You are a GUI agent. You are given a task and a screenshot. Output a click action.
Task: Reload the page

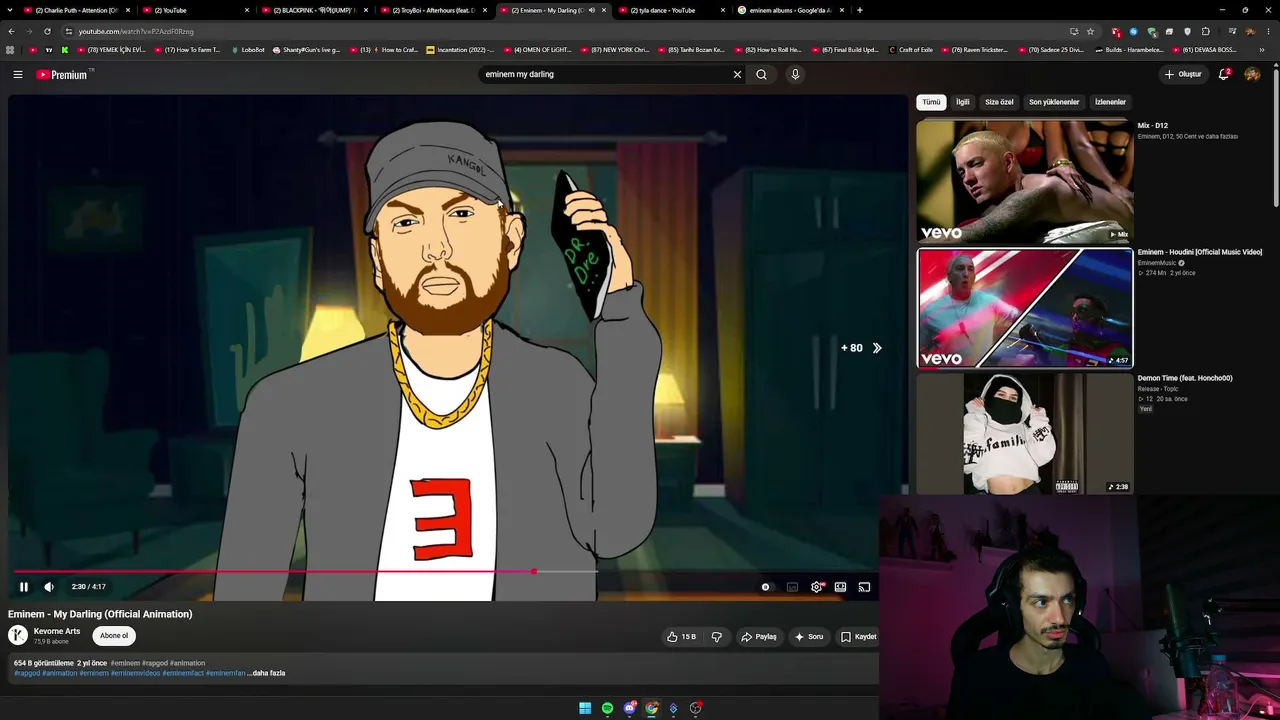click(x=47, y=31)
